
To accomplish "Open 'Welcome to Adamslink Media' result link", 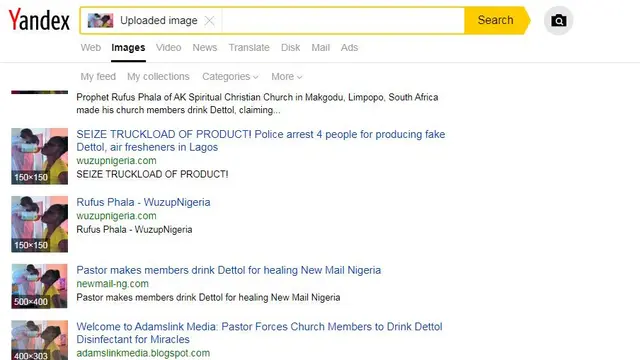I will 259,333.
